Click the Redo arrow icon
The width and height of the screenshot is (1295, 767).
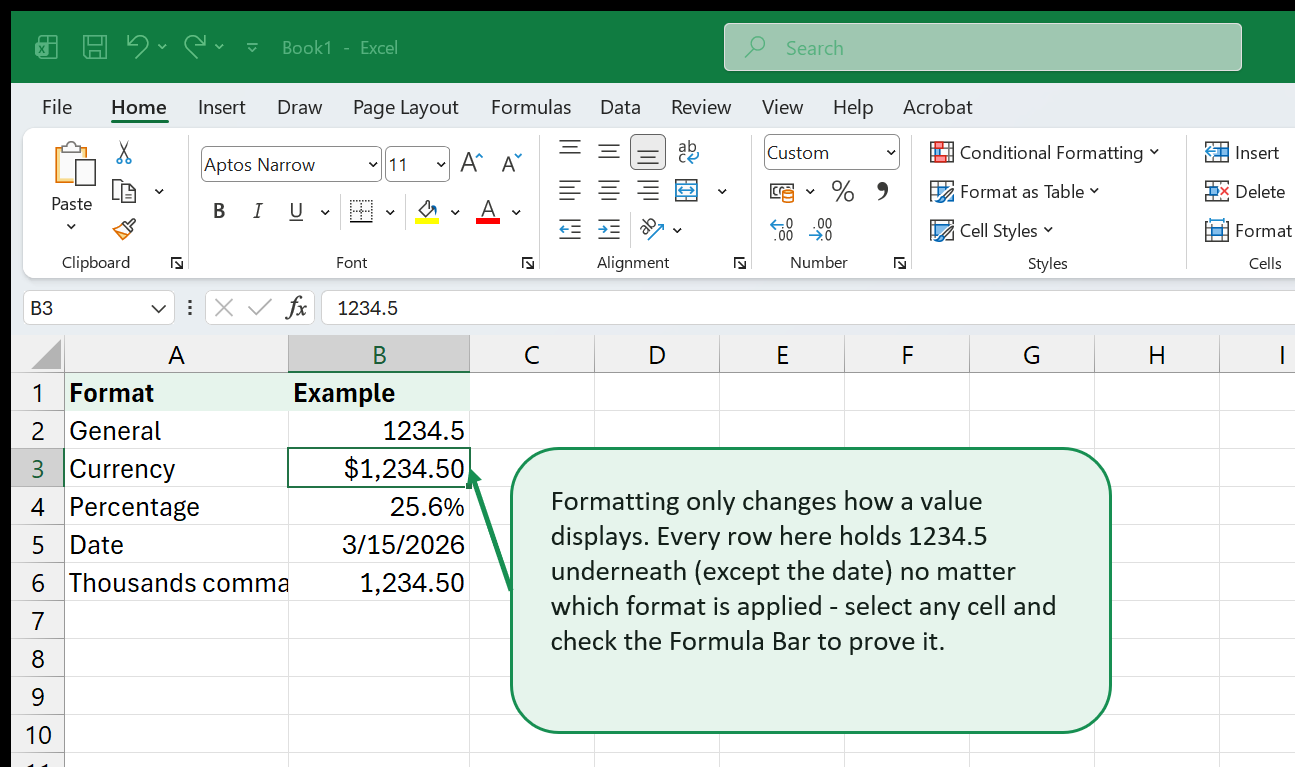(x=195, y=46)
